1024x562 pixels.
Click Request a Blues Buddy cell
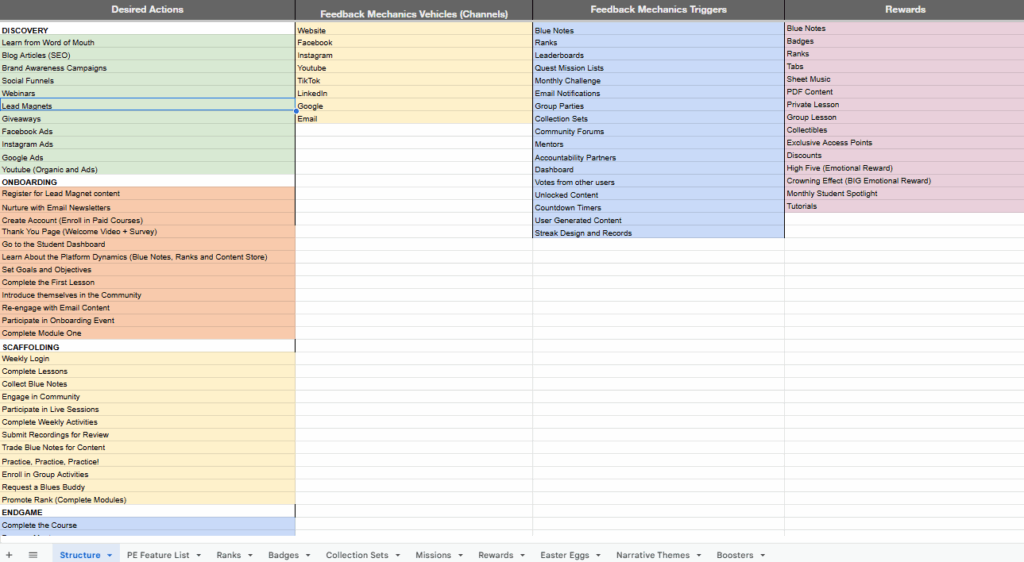(148, 487)
